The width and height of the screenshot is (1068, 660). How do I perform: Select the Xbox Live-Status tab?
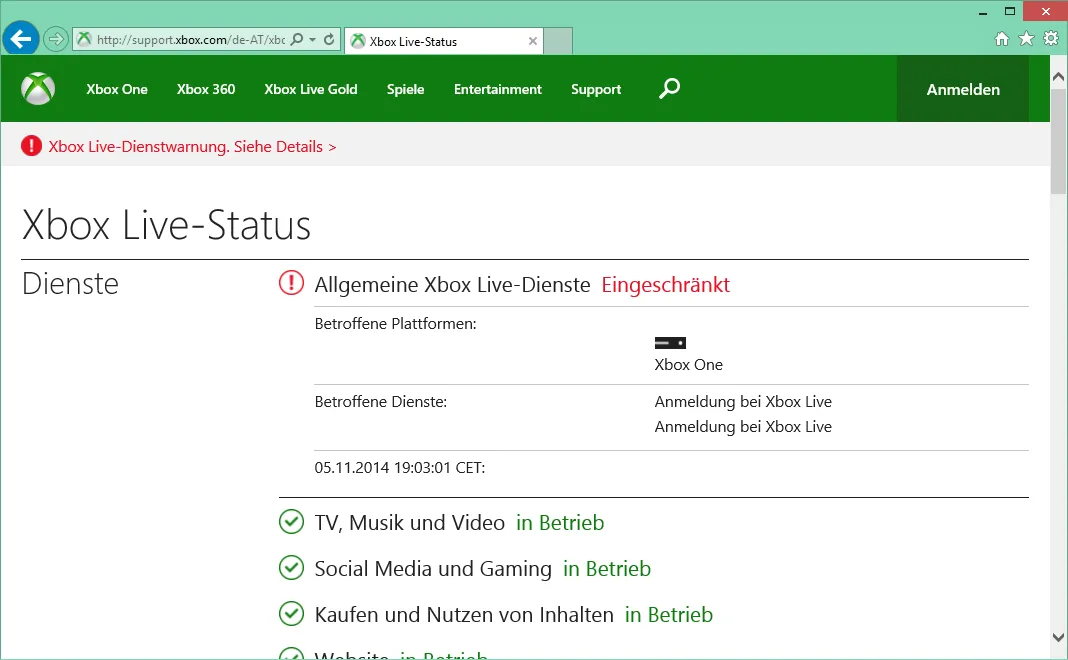click(444, 42)
